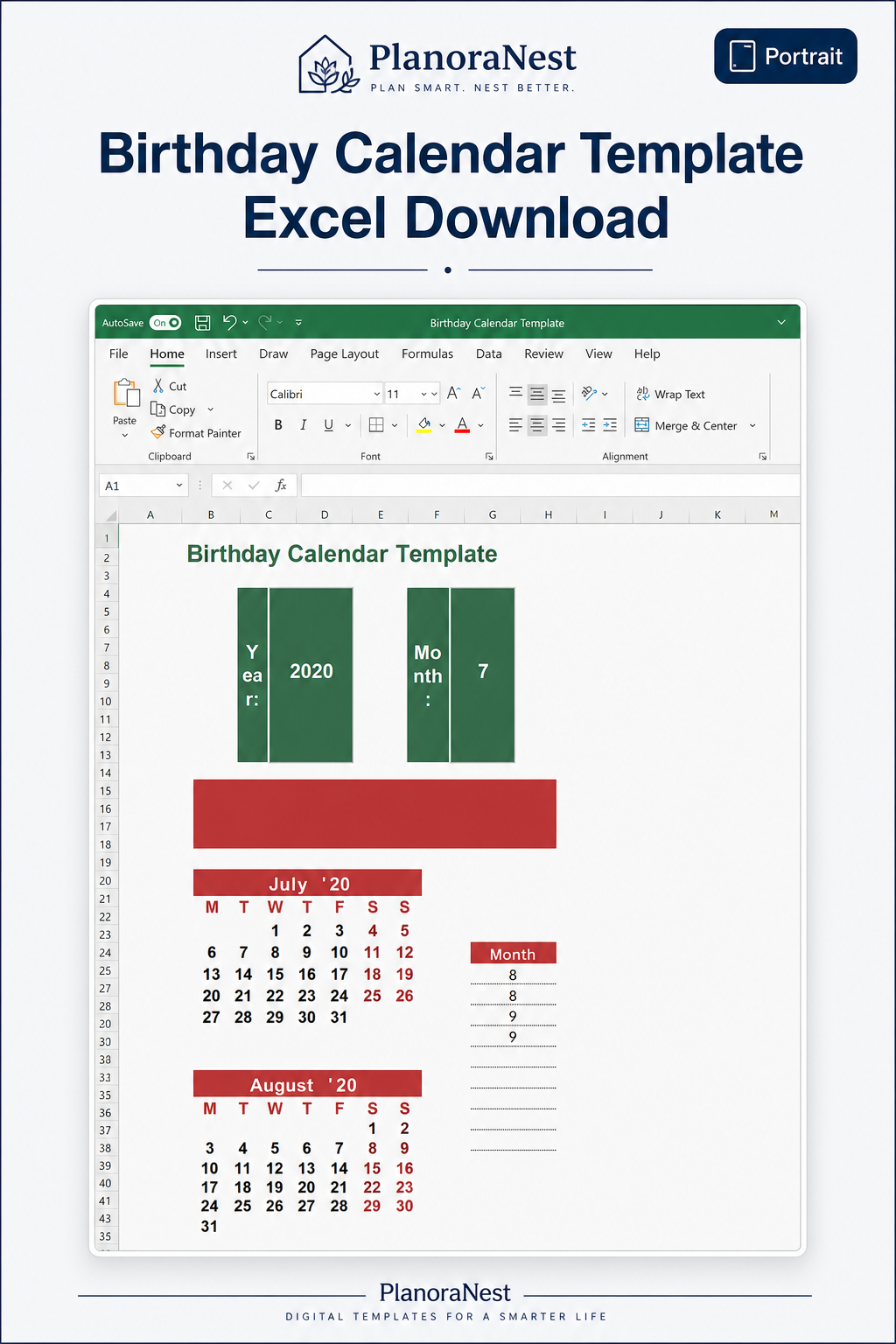Apply Underline formatting
896x1344 pixels.
(329, 425)
